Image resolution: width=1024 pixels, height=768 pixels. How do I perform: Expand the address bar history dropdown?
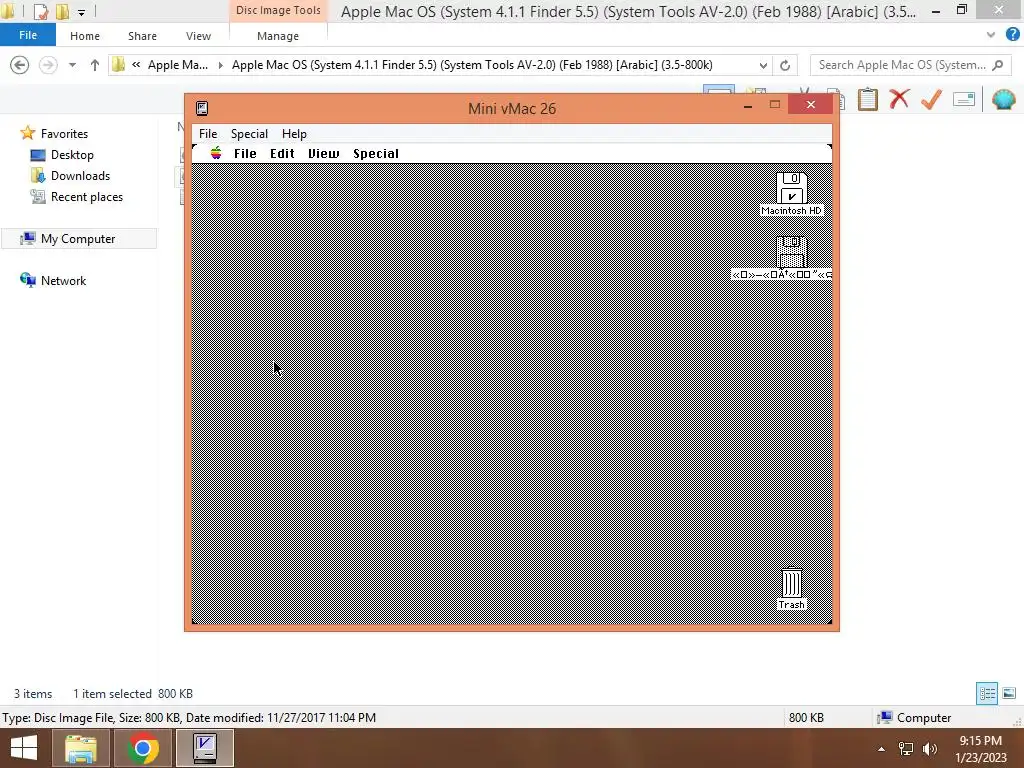pyautogui.click(x=763, y=65)
